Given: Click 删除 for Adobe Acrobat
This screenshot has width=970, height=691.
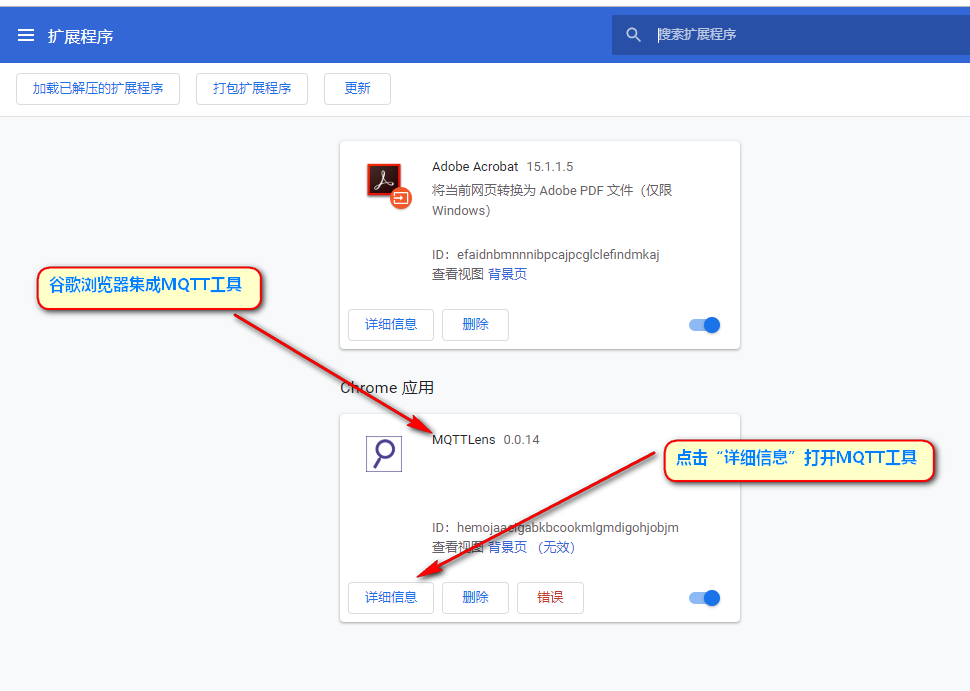Looking at the screenshot, I should (x=475, y=325).
